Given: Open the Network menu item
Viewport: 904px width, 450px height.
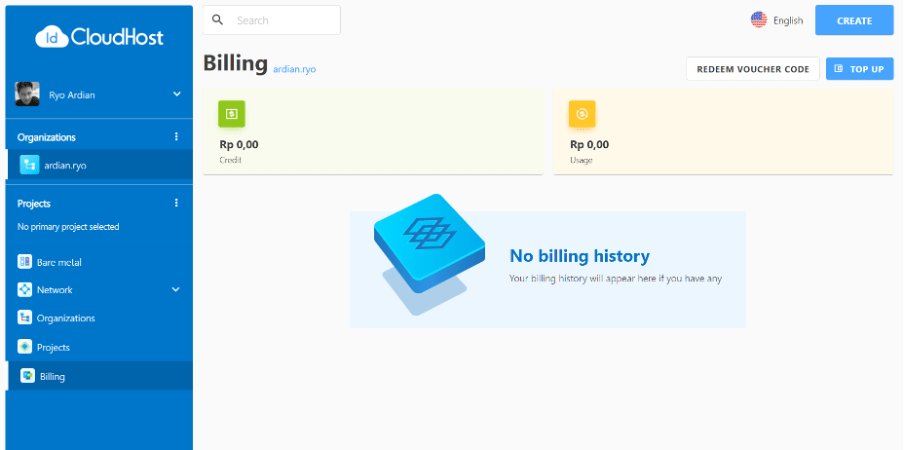Looking at the screenshot, I should pyautogui.click(x=99, y=290).
